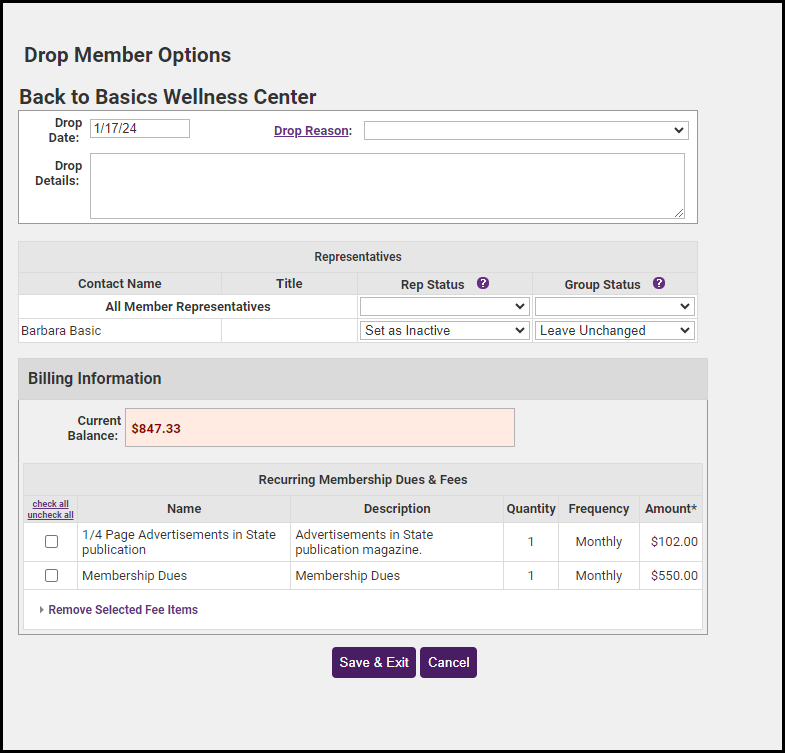Click into the Drop Date field
This screenshot has height=753, width=785.
pyautogui.click(x=139, y=128)
